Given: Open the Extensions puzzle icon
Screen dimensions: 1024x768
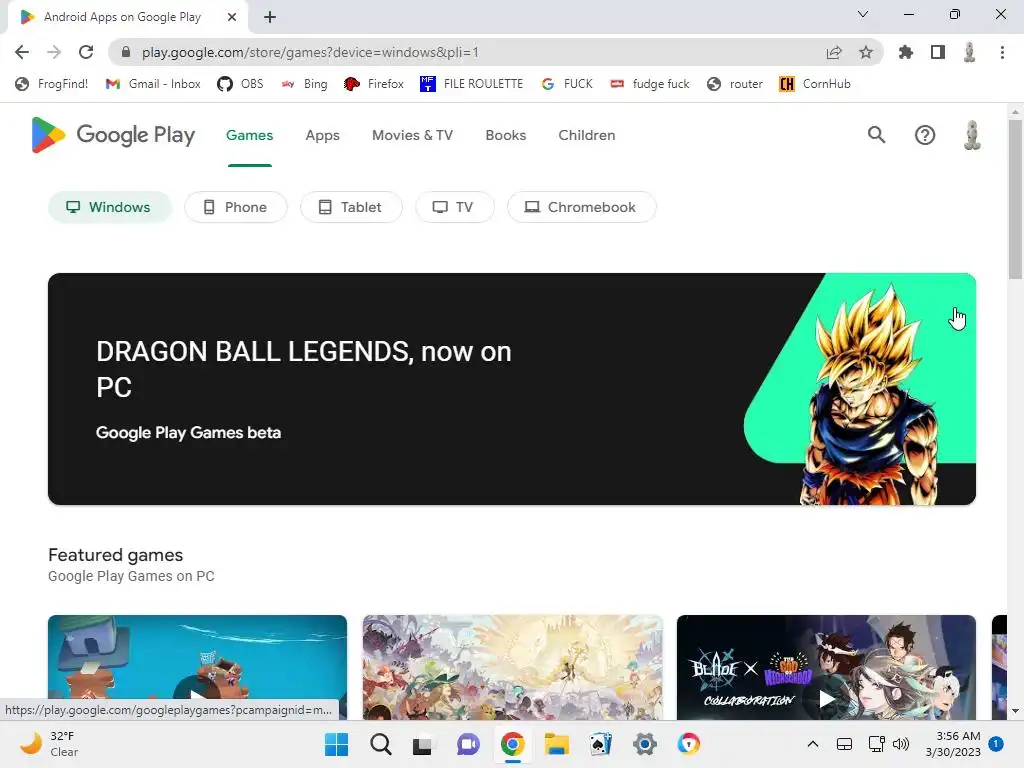Looking at the screenshot, I should point(906,52).
